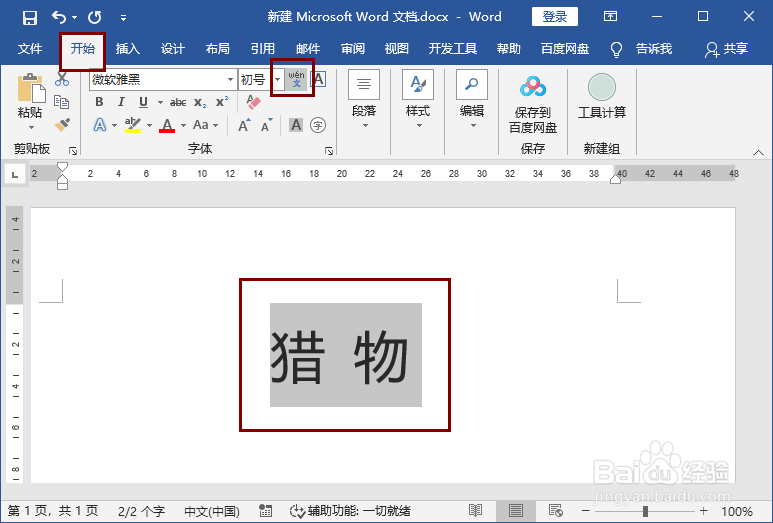The width and height of the screenshot is (773, 523).
Task: Open the font color dropdown arrow
Action: click(183, 126)
